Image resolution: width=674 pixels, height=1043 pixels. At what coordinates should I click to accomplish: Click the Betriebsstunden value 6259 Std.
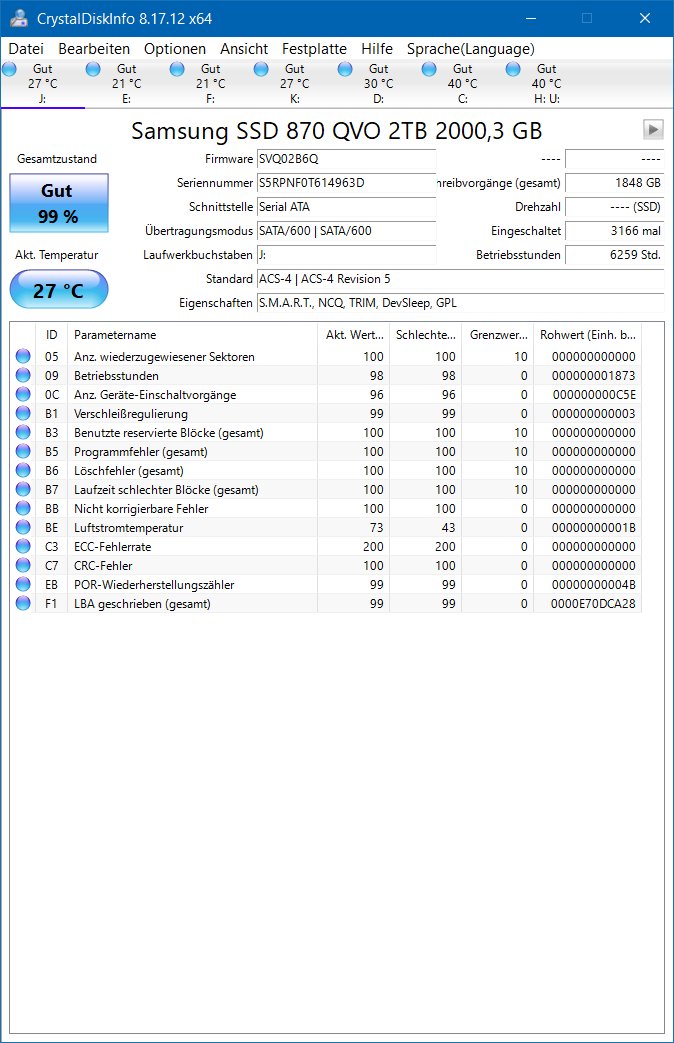[x=615, y=255]
